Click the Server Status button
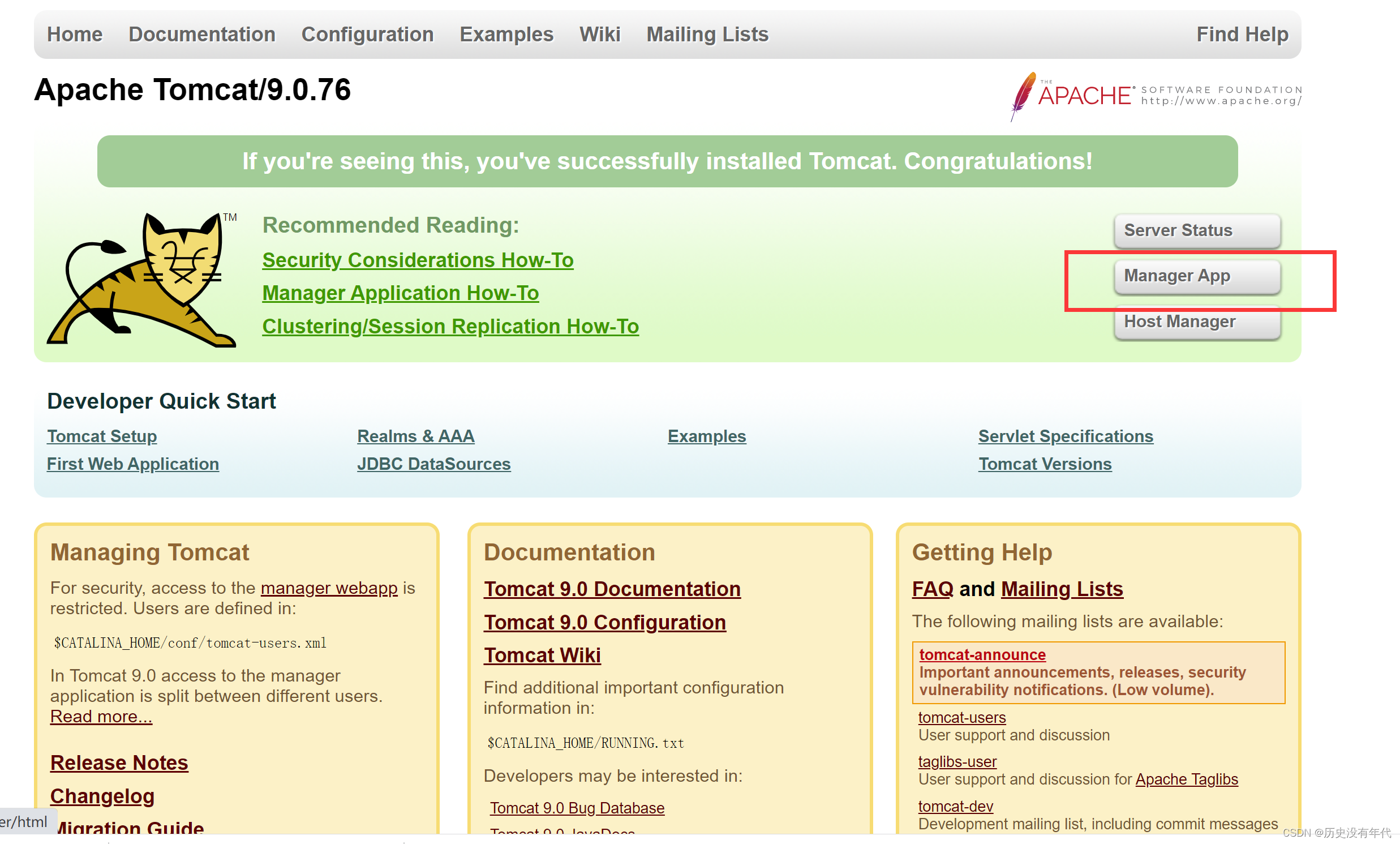The image size is (1400, 844). [x=1197, y=230]
